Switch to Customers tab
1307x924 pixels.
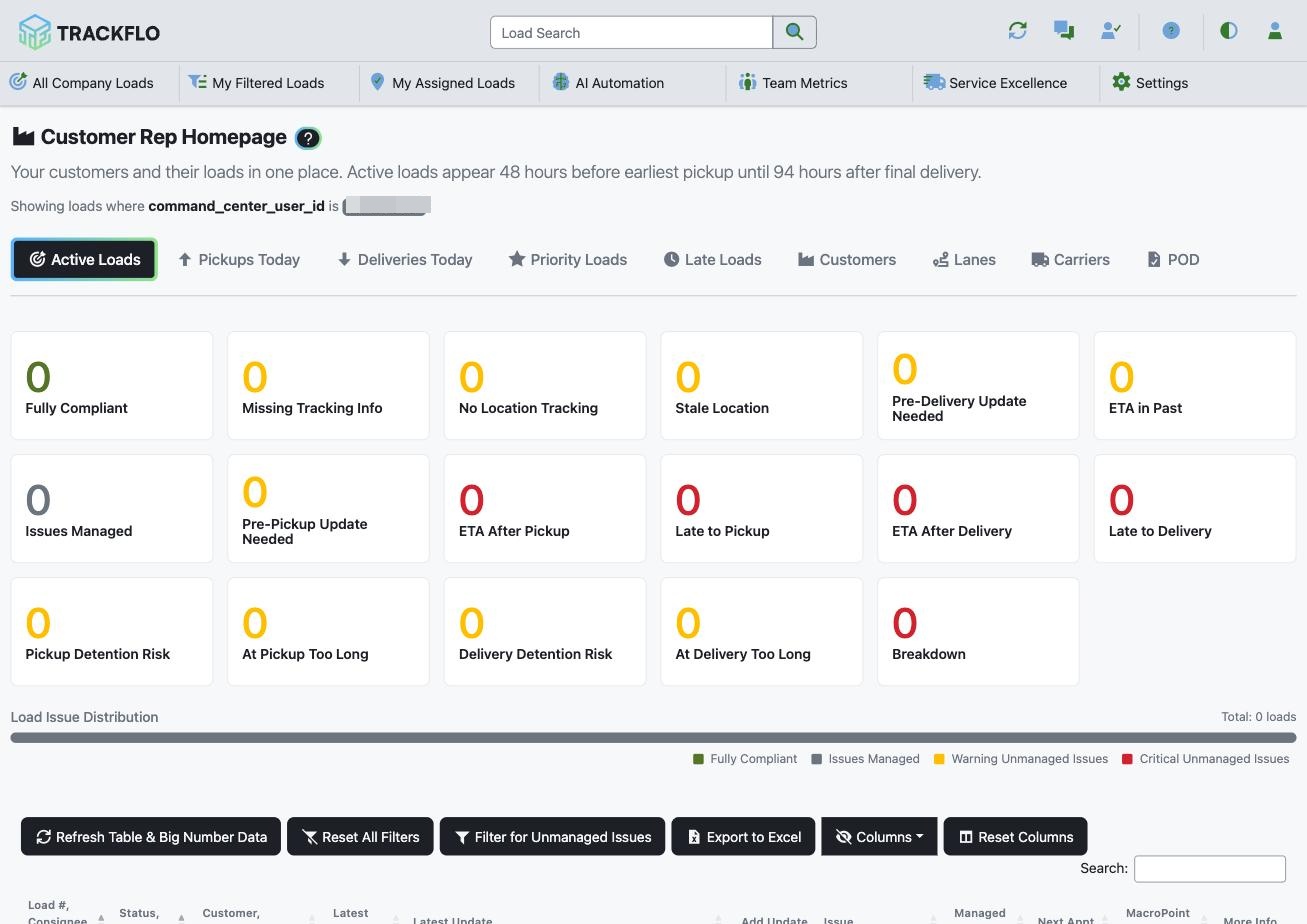pyautogui.click(x=847, y=259)
